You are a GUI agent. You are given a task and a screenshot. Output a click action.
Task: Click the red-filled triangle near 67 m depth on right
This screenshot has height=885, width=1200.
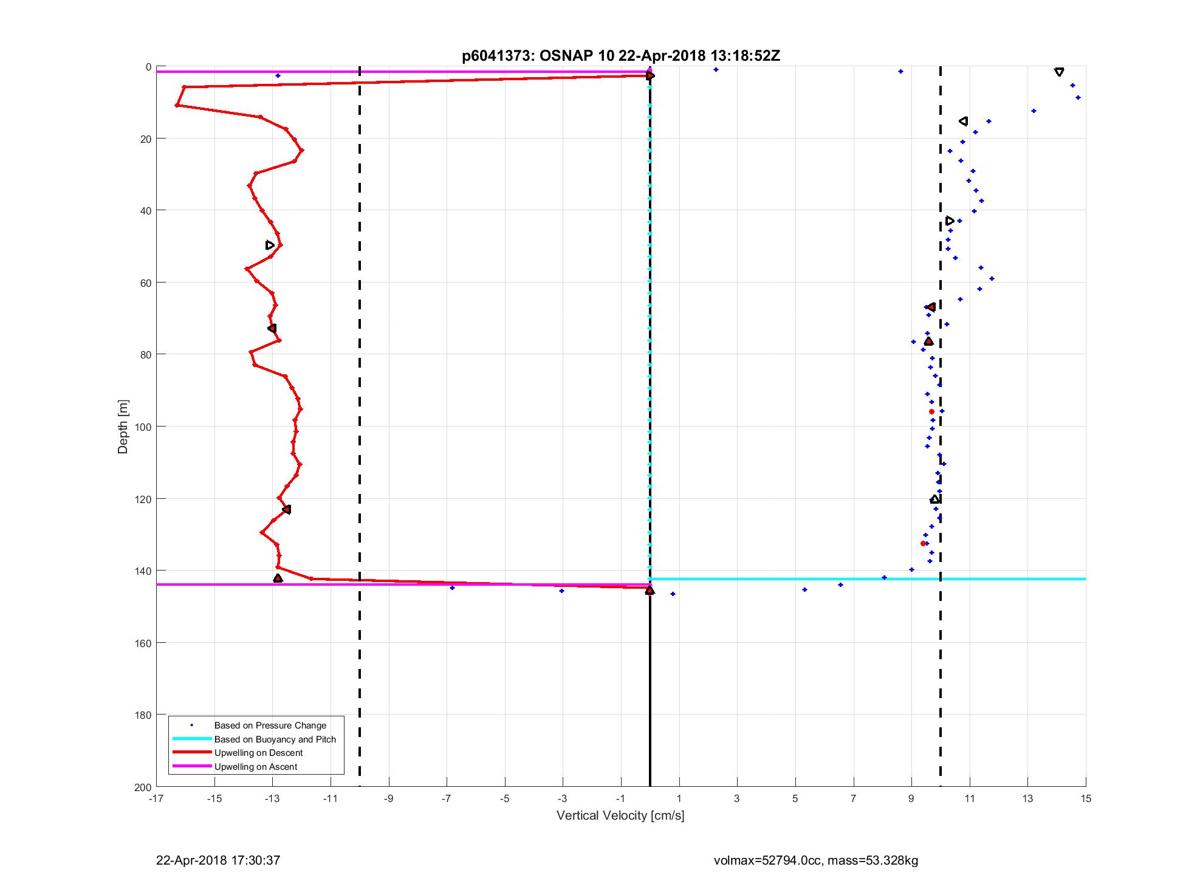click(931, 307)
